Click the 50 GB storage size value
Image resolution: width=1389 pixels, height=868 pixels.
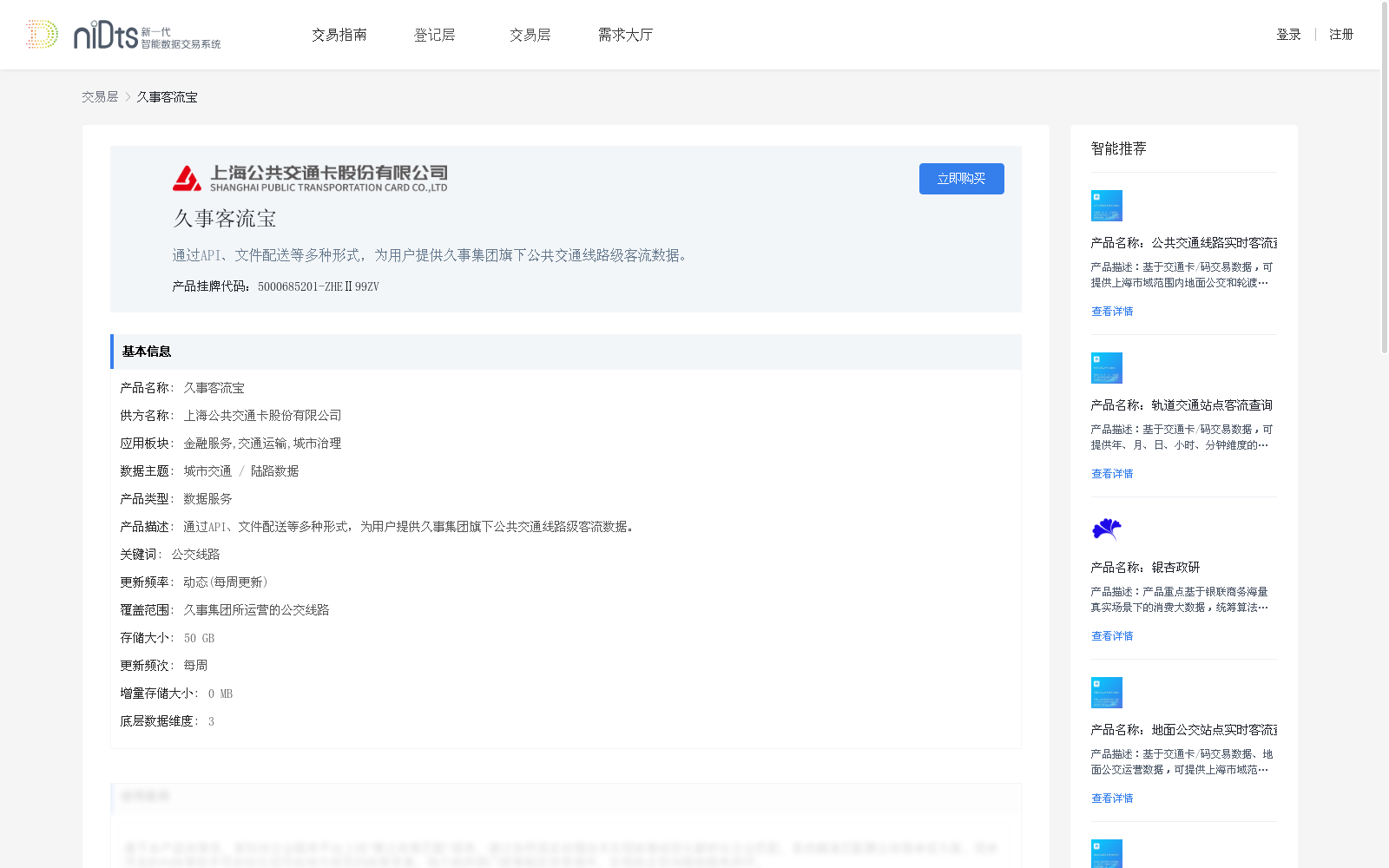click(199, 638)
